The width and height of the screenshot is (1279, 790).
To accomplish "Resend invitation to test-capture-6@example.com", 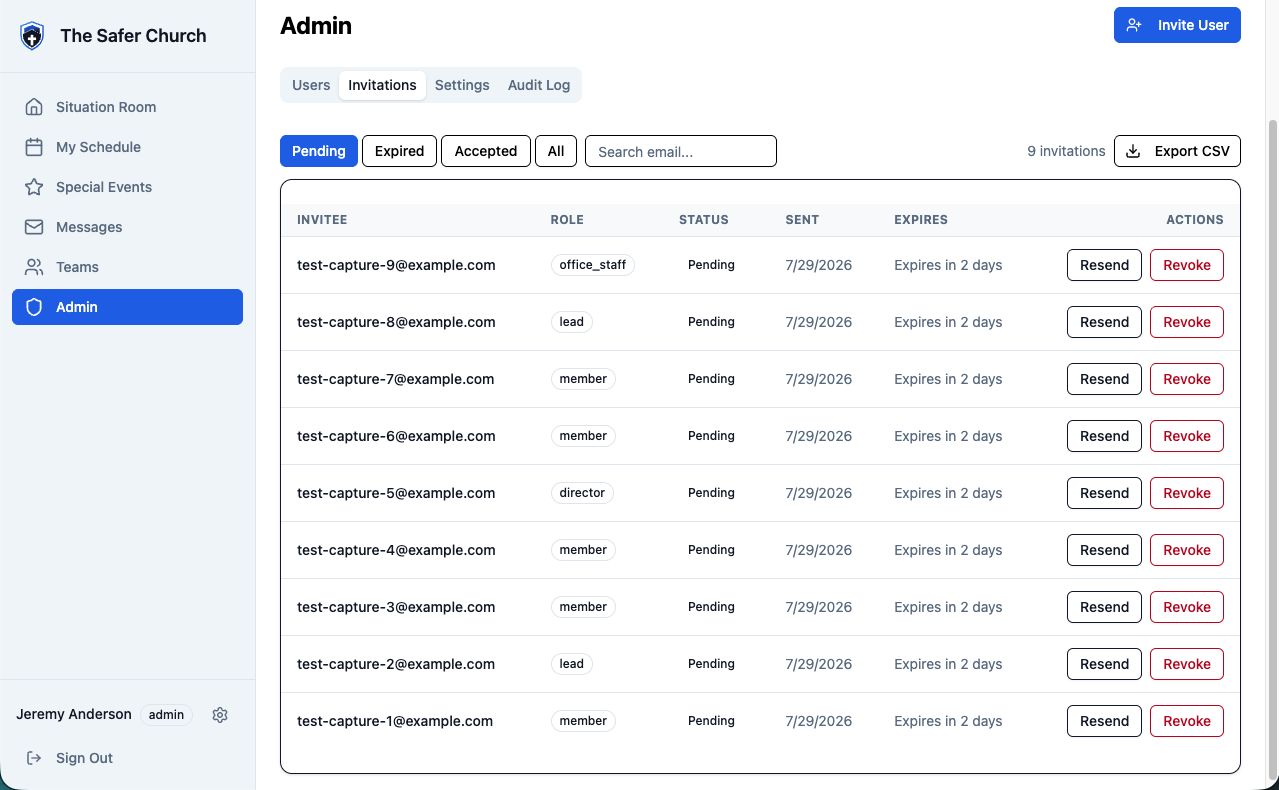I will coord(1104,436).
